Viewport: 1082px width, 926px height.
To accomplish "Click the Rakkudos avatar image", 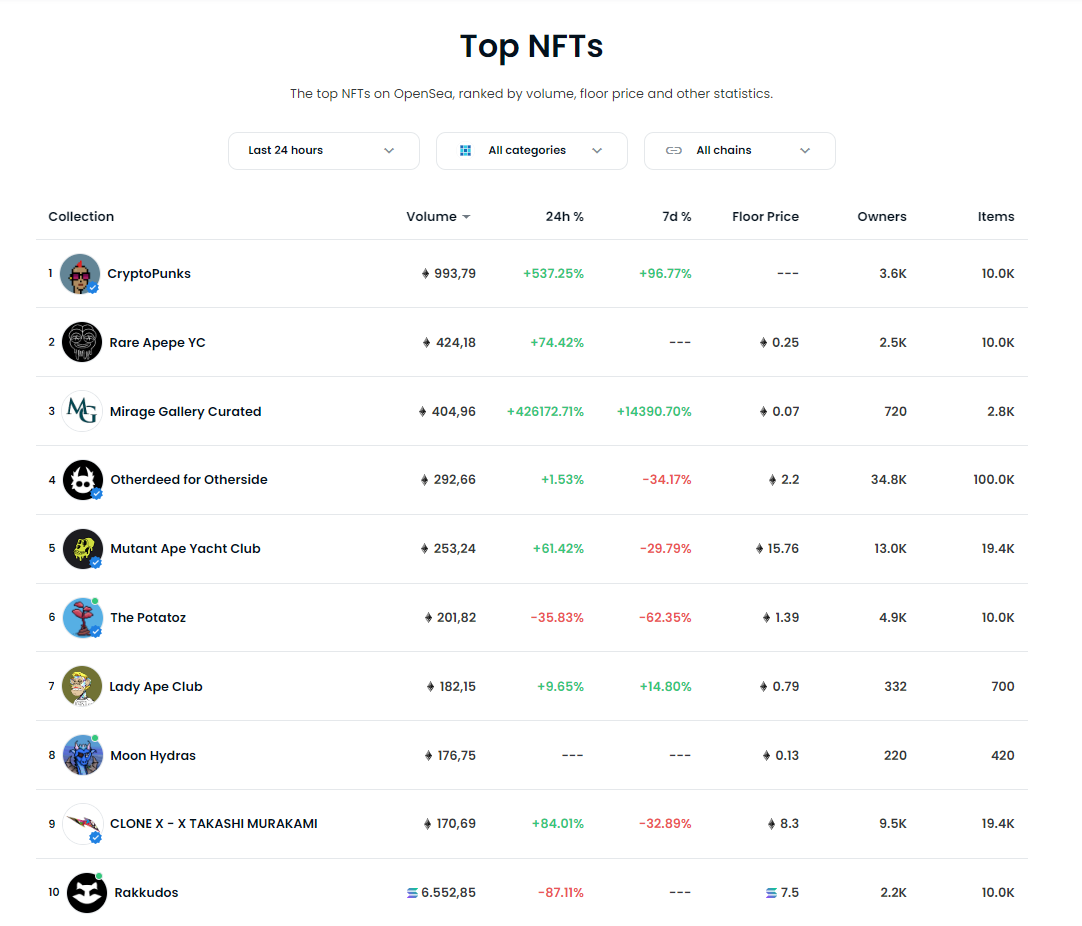I will point(87,892).
